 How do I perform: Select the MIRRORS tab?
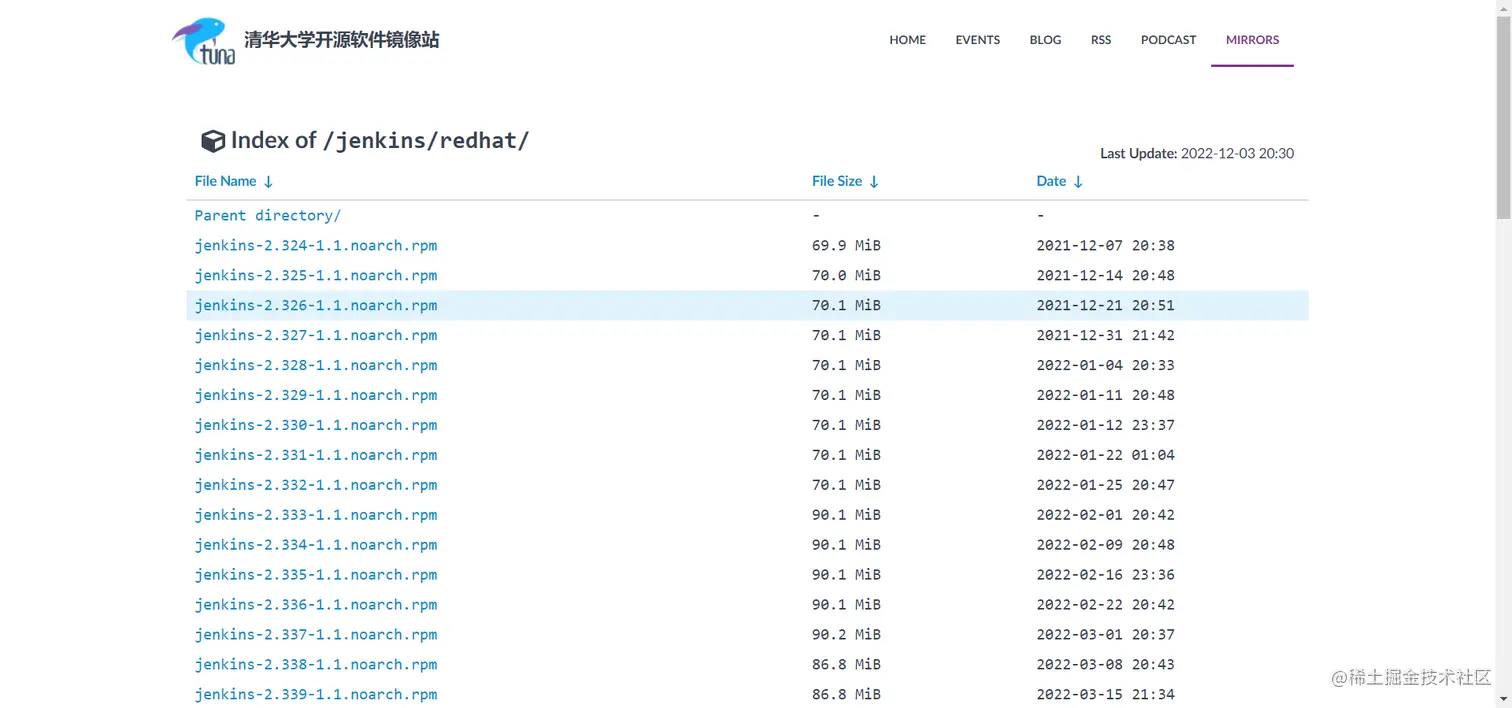[x=1253, y=40]
